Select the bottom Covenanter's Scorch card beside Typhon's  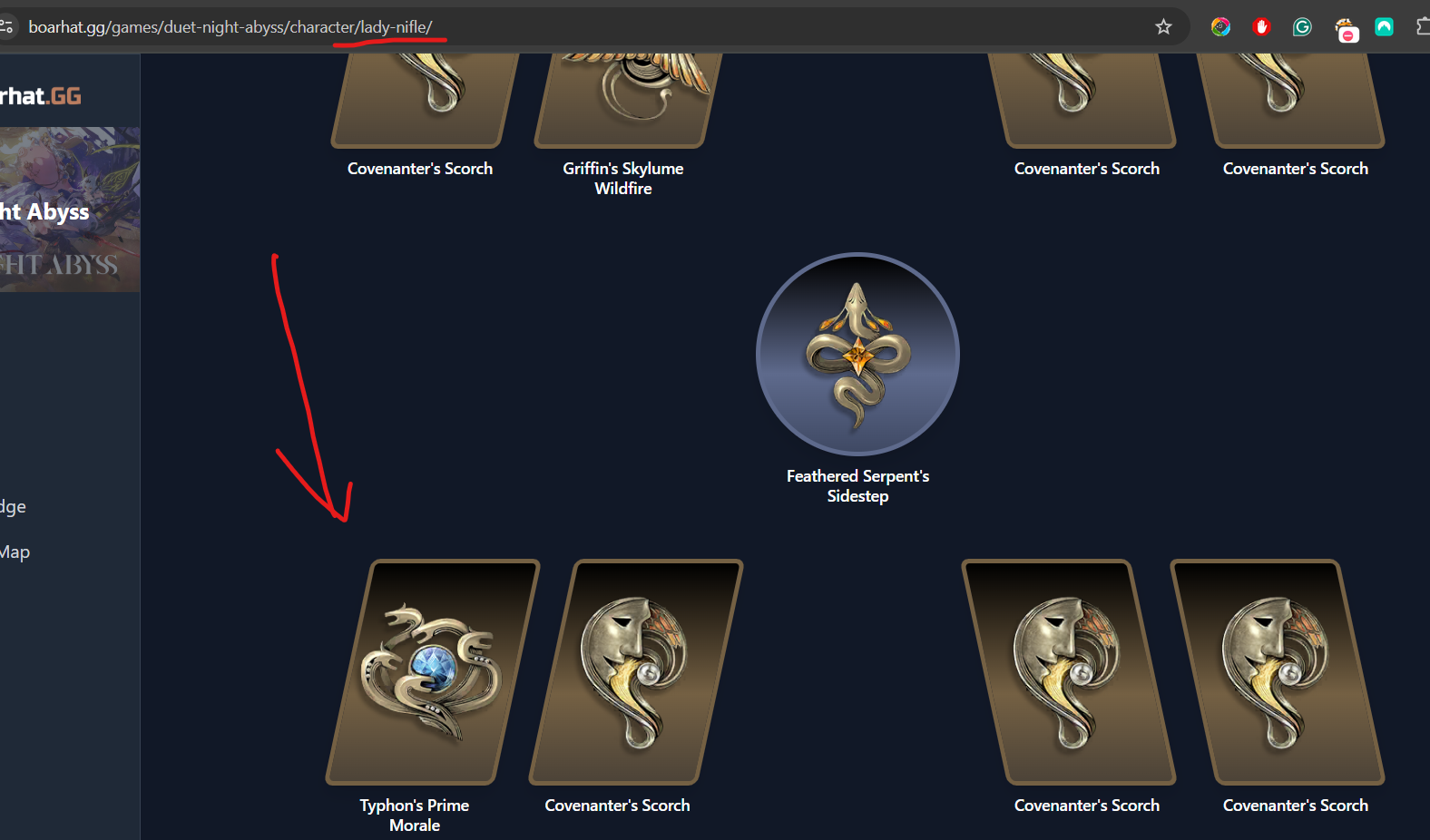point(636,672)
